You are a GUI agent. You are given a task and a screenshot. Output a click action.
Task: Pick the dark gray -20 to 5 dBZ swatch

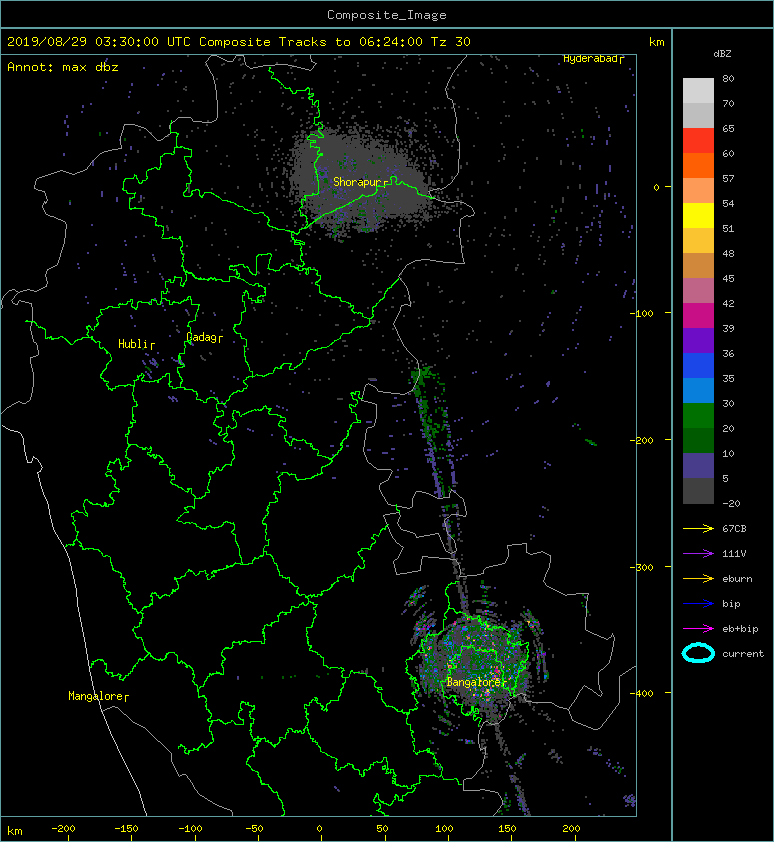(698, 491)
